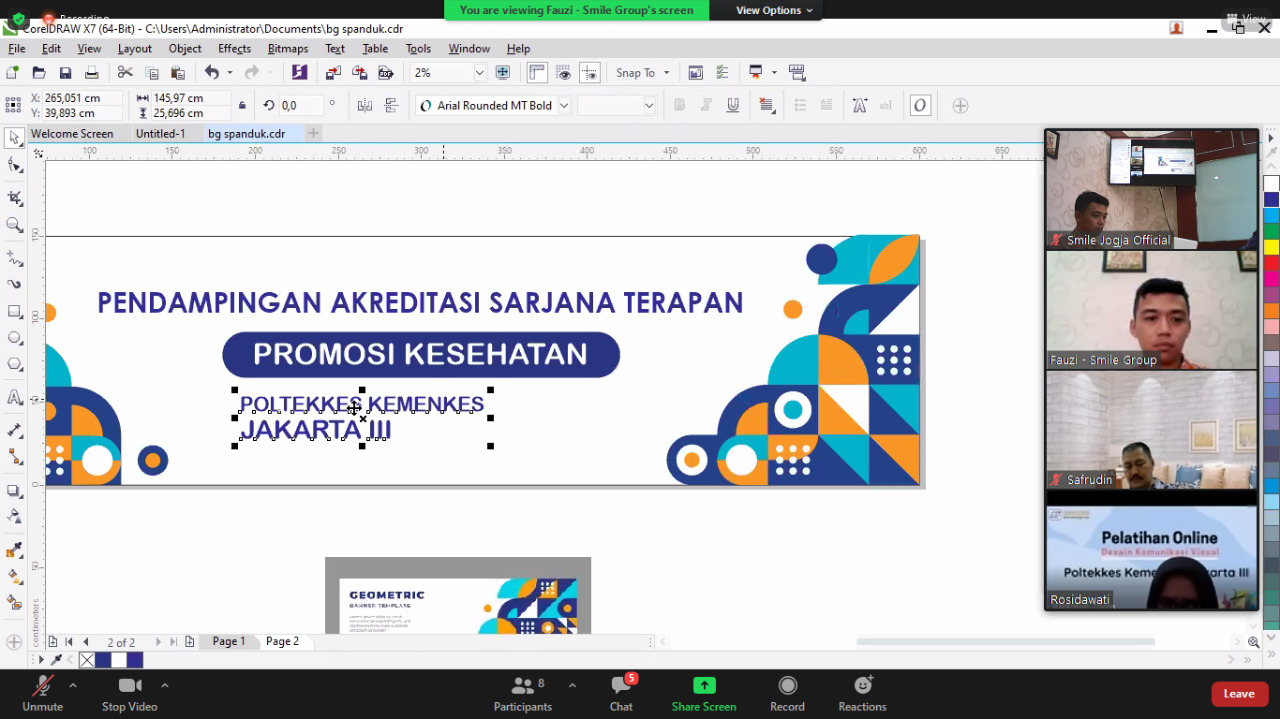Screen dimensions: 1280x719
Task: Pick the yellow swatch in color palette
Action: pos(1271,247)
